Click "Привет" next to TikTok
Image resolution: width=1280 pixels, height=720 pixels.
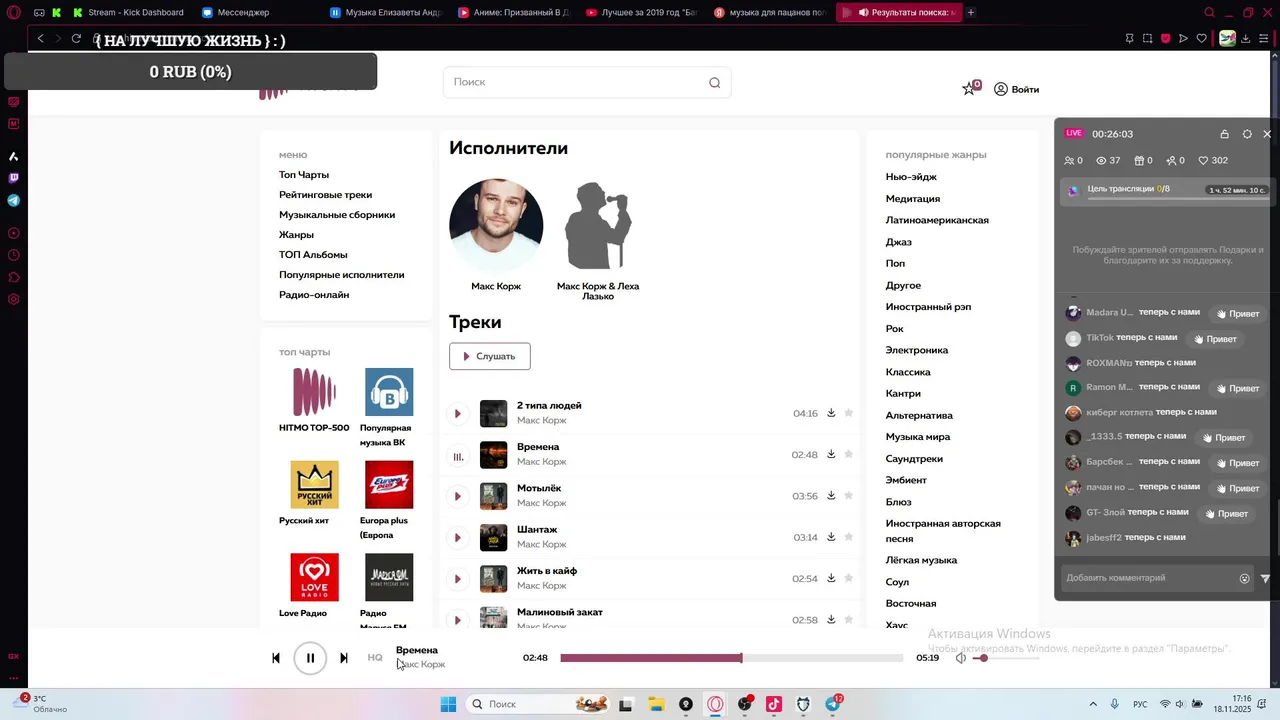(1215, 339)
